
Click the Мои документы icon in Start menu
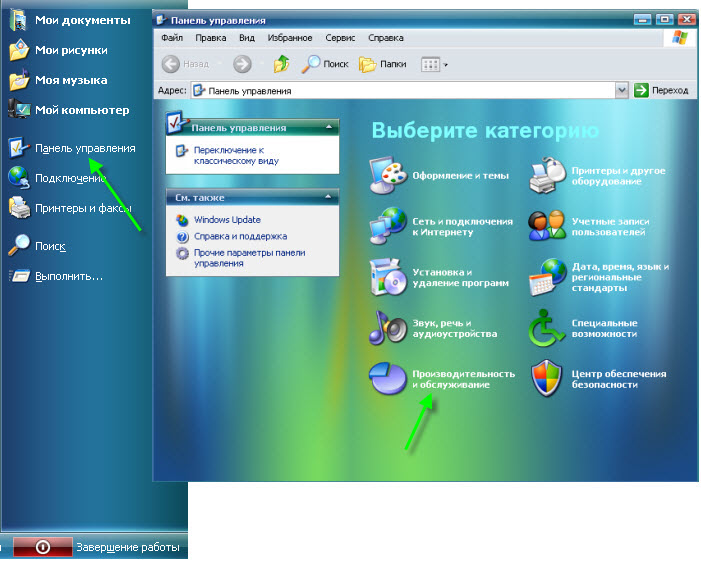coord(18,20)
